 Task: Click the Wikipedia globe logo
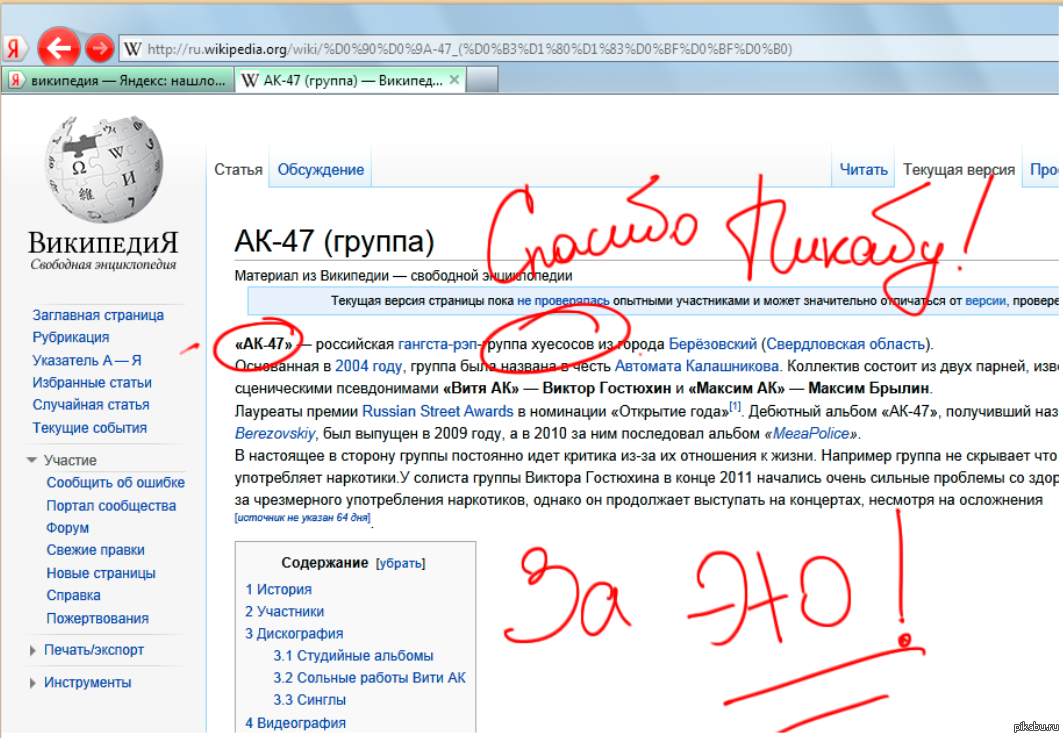pyautogui.click(x=103, y=170)
